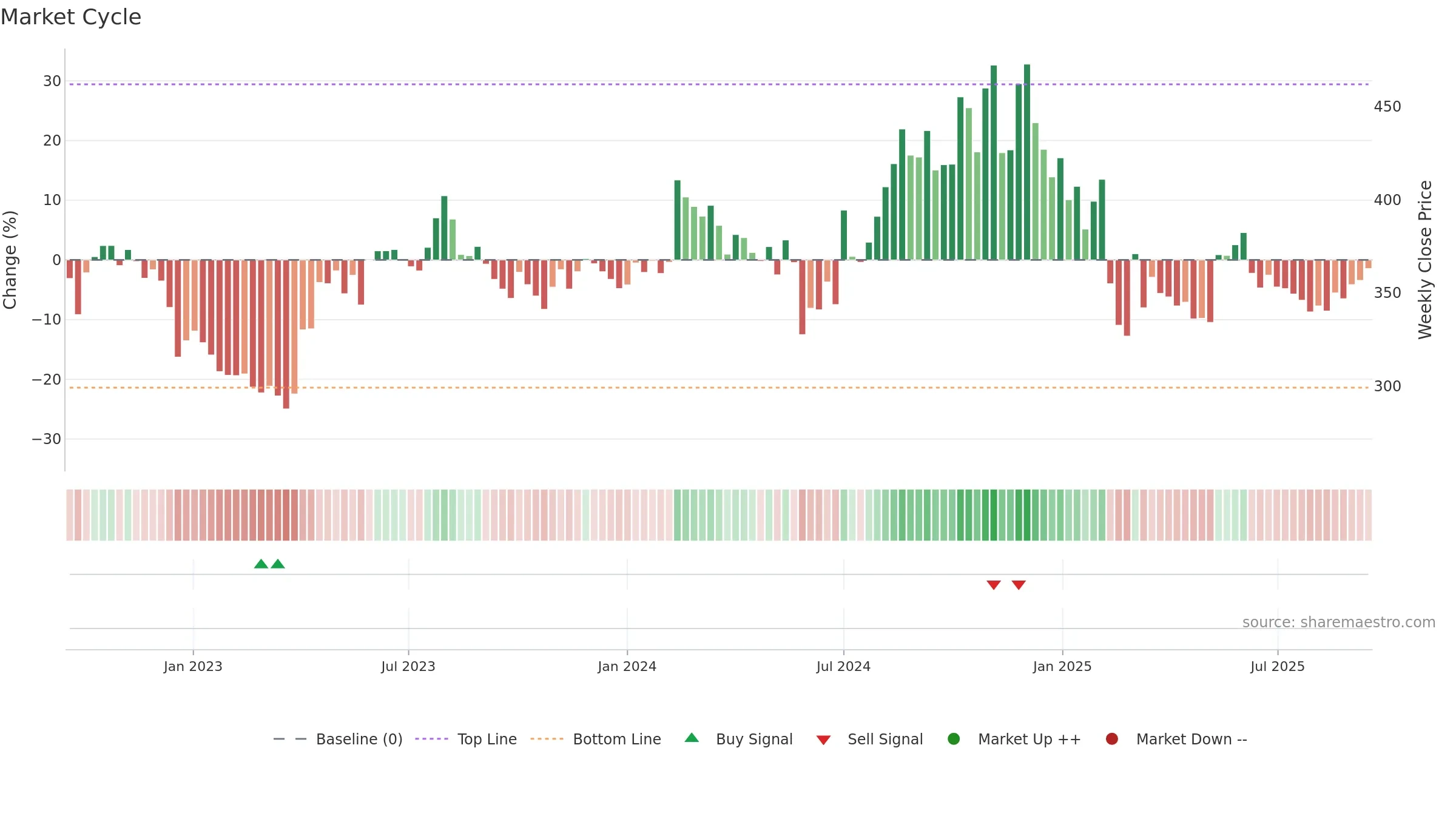This screenshot has width=1456, height=819.
Task: Toggle the Market Down -- legend label
Action: pyautogui.click(x=1191, y=739)
